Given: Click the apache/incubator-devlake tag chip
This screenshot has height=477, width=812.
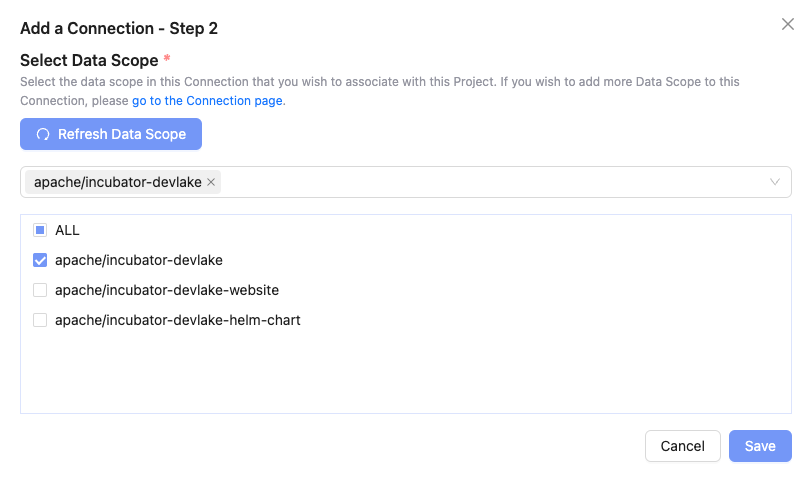Looking at the screenshot, I should (x=118, y=182).
